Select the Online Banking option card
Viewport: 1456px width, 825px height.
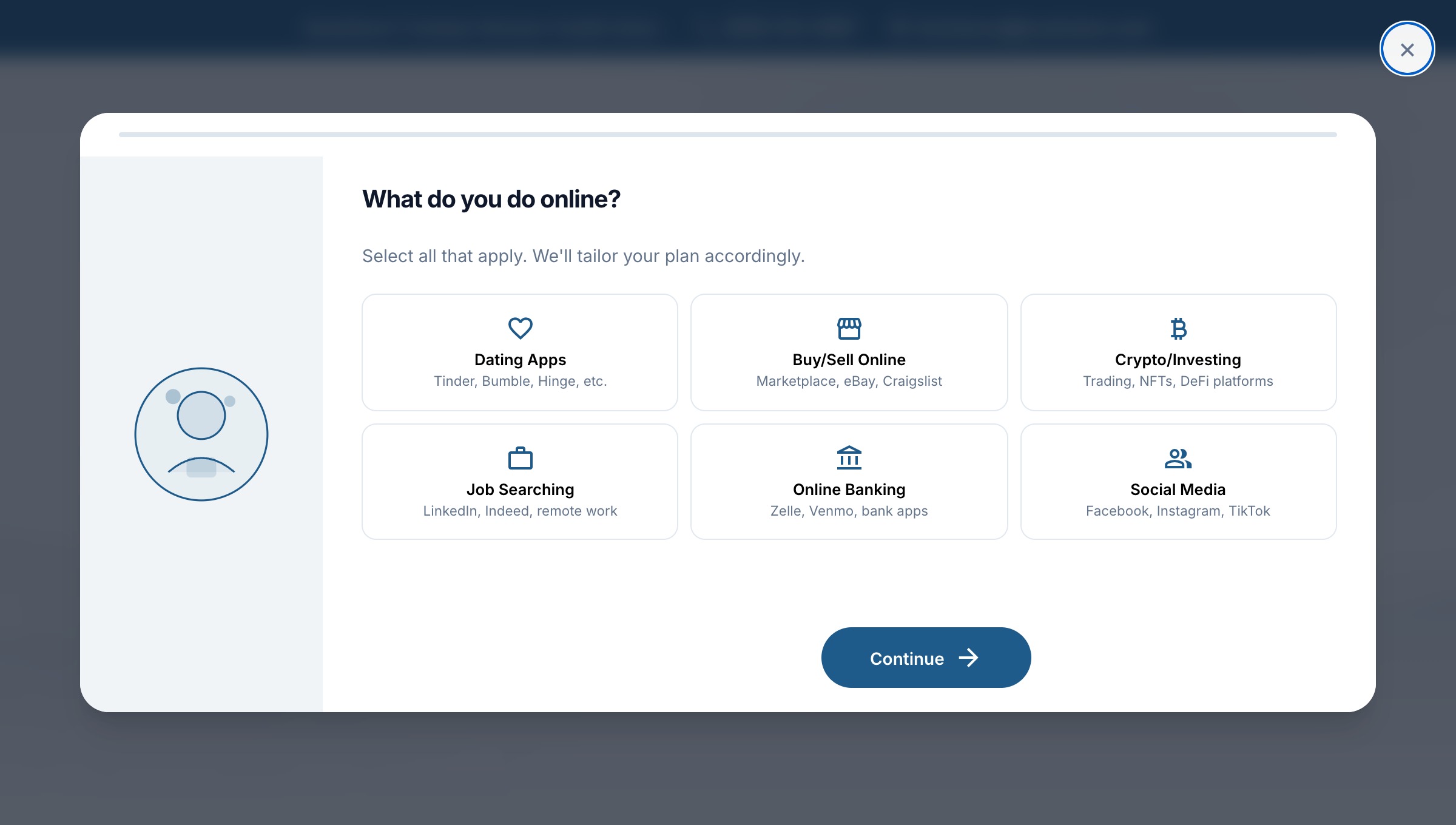click(849, 482)
